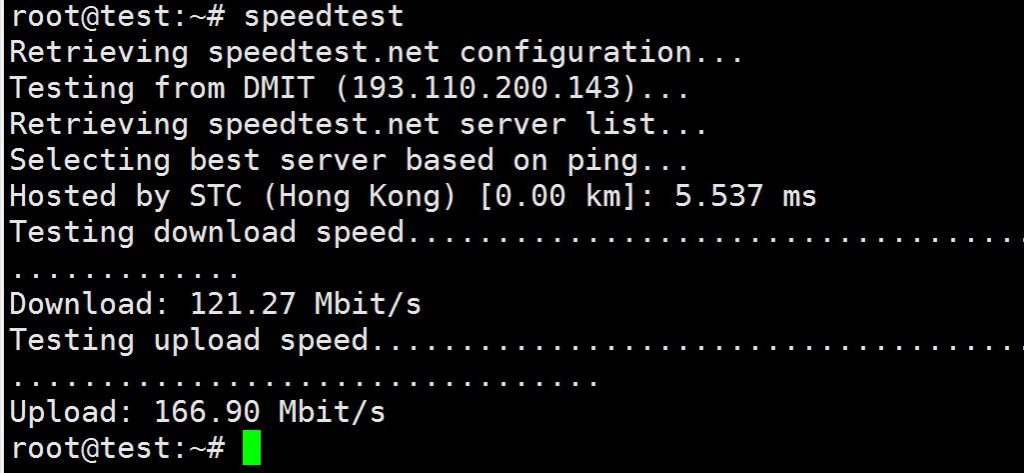Viewport: 1024px width, 473px height.
Task: Click the IP address 193.110.200.143
Action: pos(485,88)
